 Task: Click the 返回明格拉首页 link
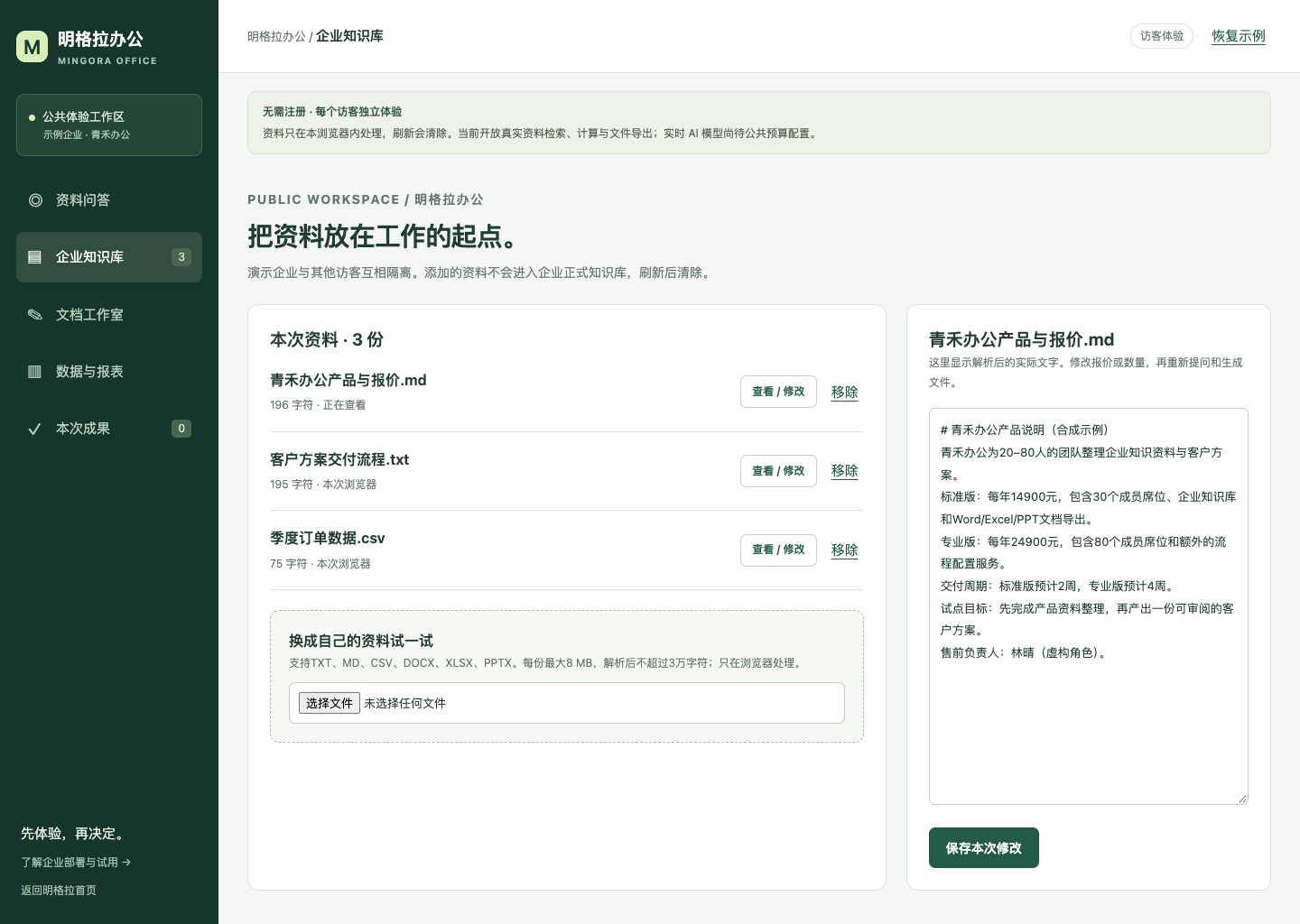pyautogui.click(x=59, y=891)
